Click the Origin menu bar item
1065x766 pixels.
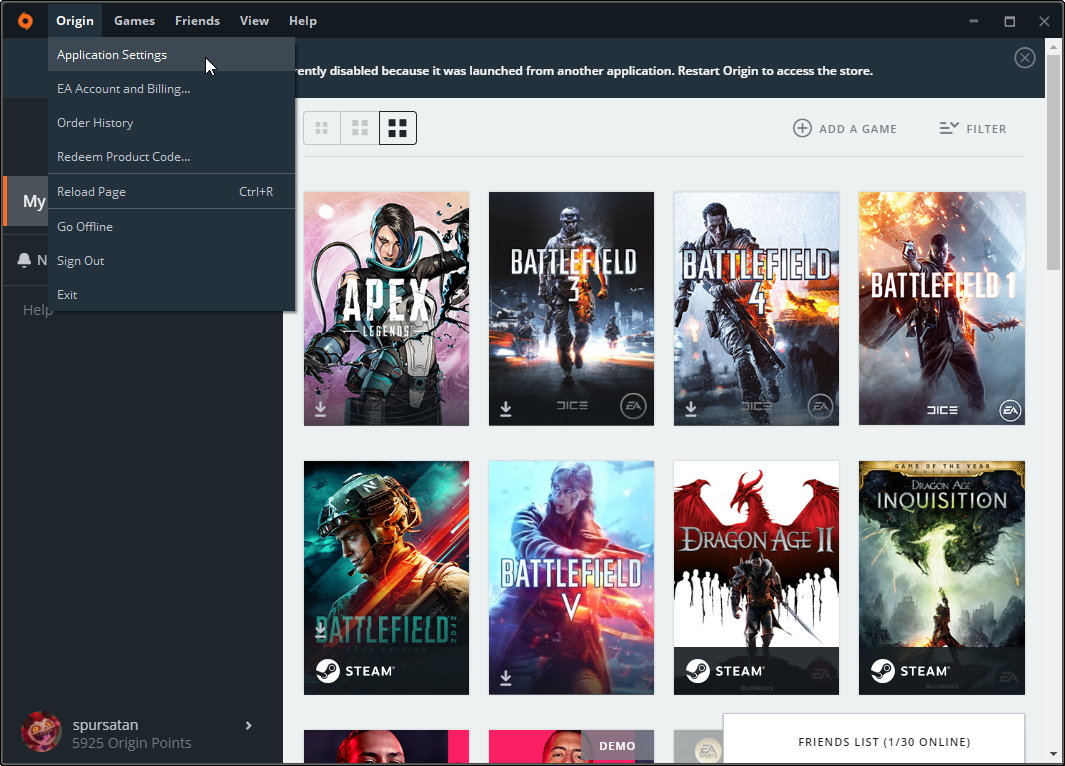[x=75, y=20]
